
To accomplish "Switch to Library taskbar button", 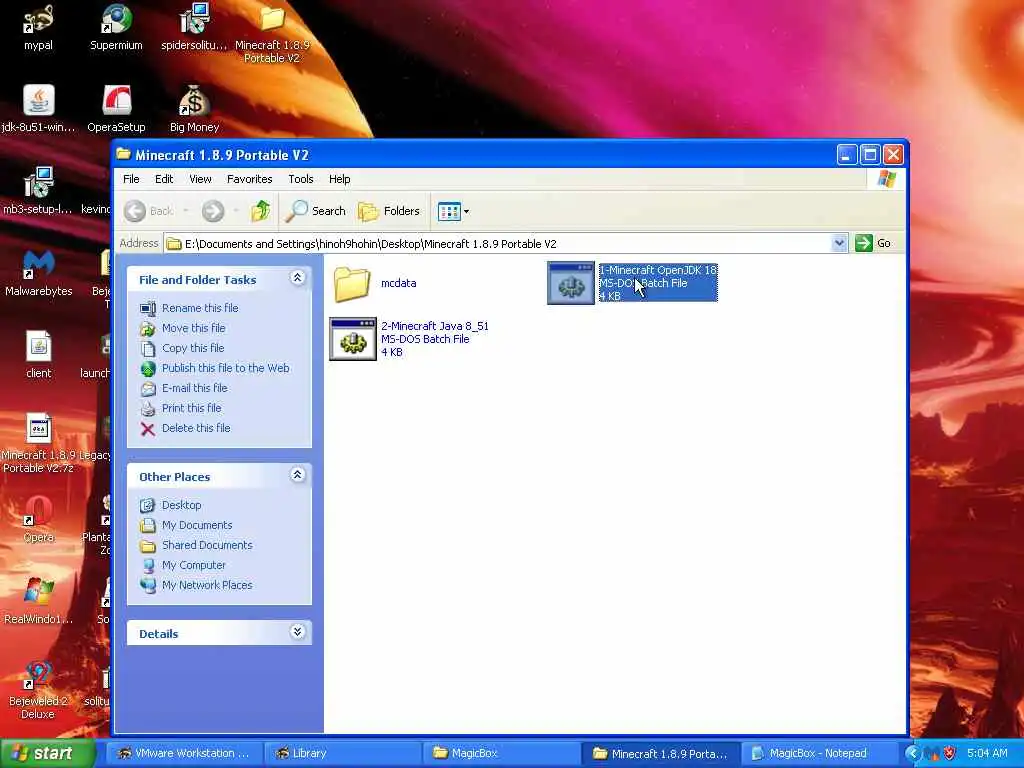I will 344,753.
